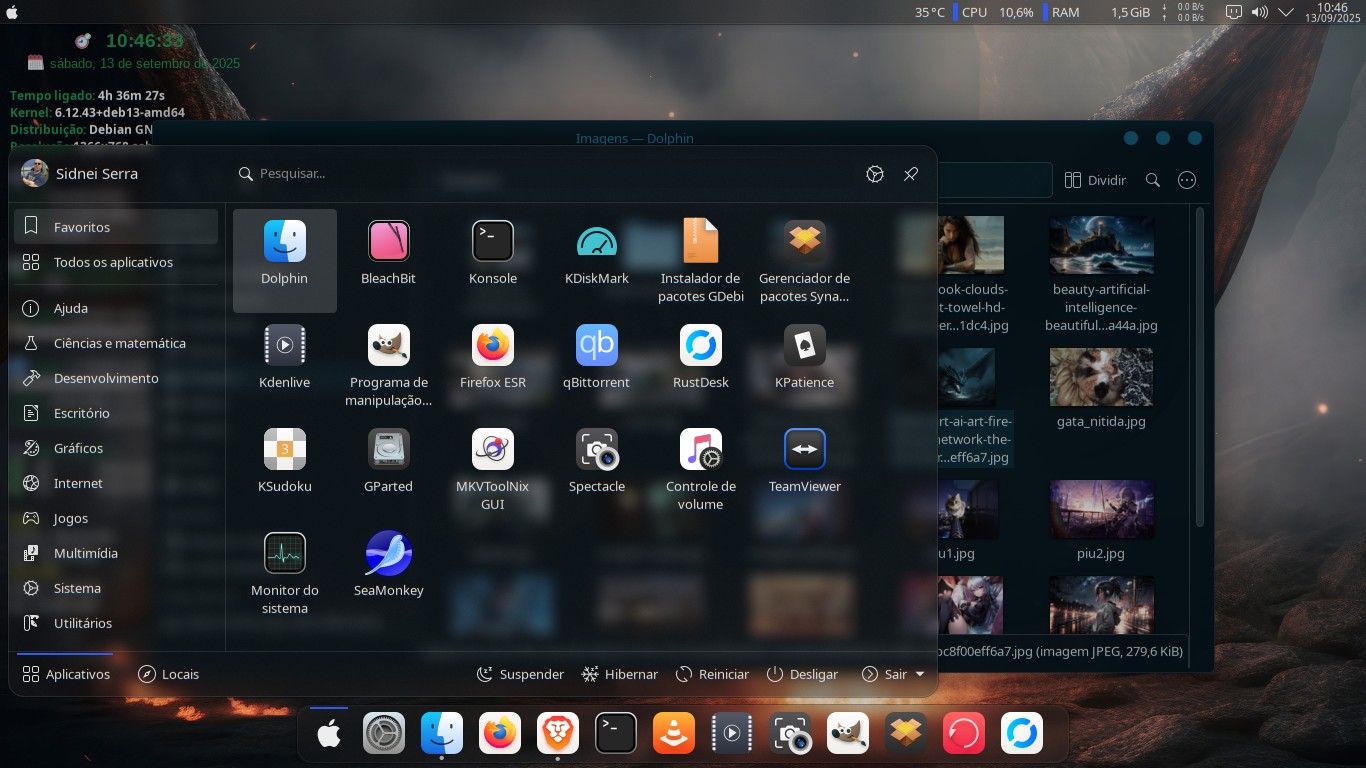This screenshot has height=768, width=1366.
Task: Click the Sidnei Serra user avatar
Action: [35, 173]
